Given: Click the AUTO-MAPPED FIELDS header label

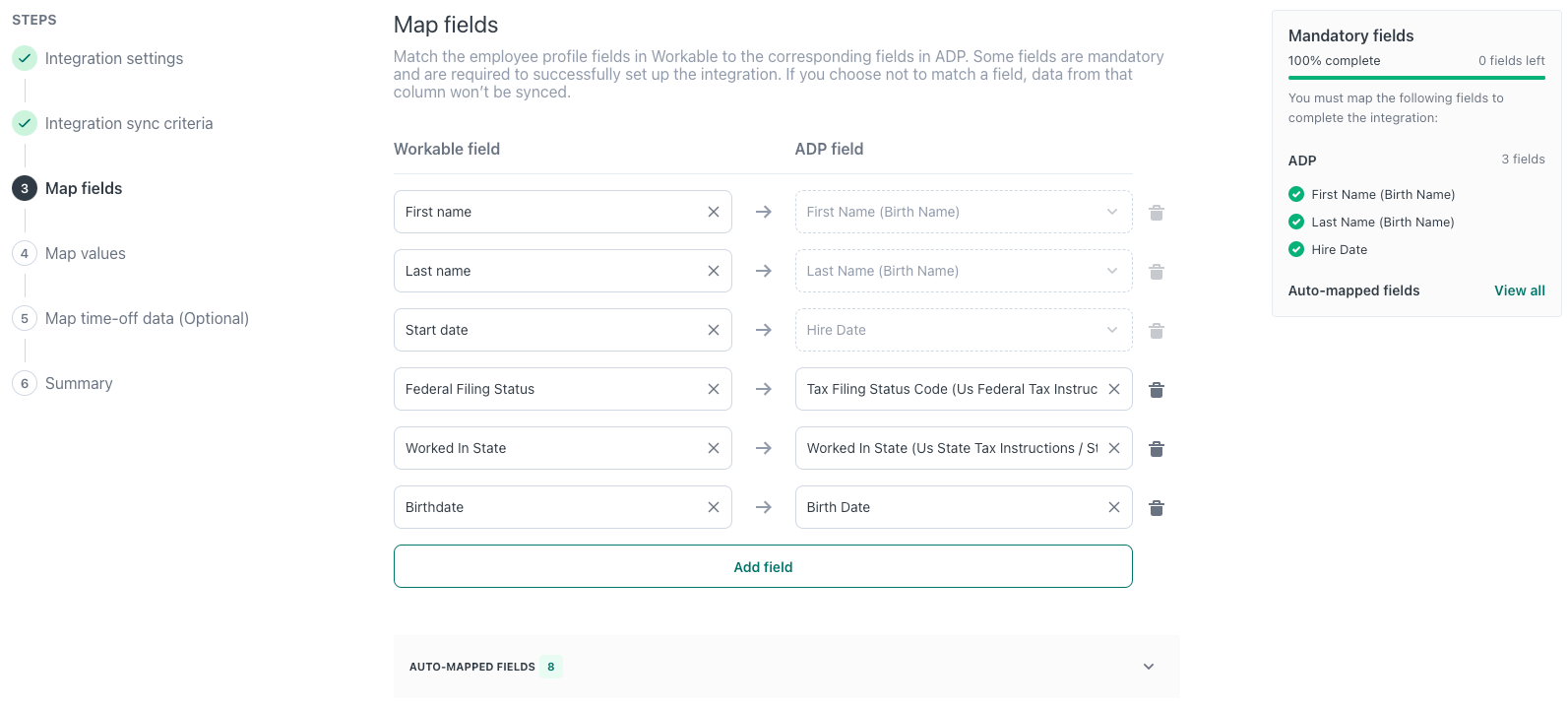Looking at the screenshot, I should coord(472,667).
